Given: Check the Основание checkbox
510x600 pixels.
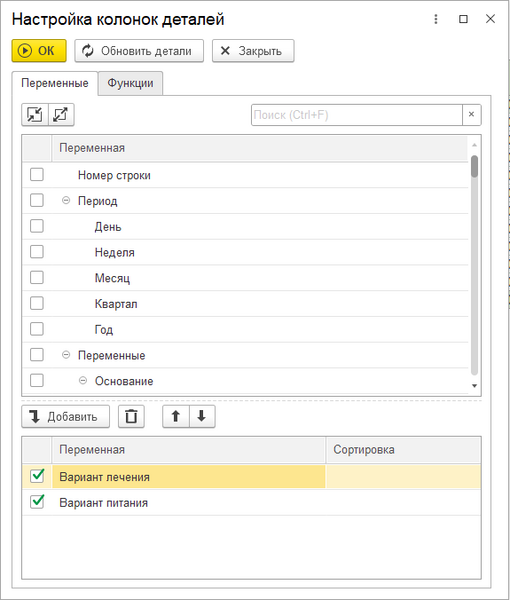Looking at the screenshot, I should (x=37, y=380).
